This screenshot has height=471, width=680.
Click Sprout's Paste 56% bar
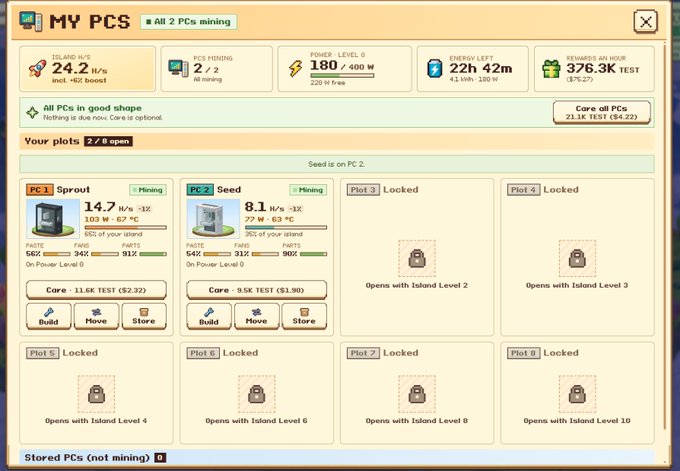coord(57,254)
